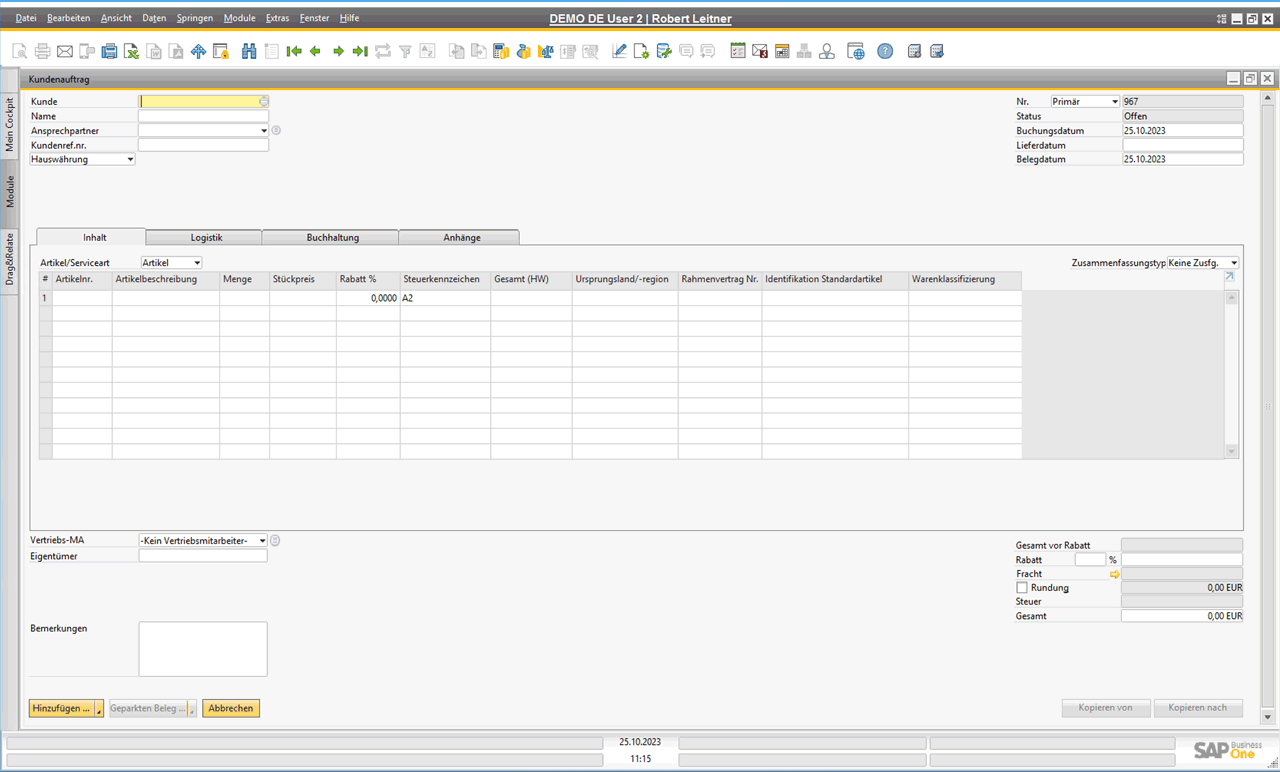The image size is (1280, 772).
Task: Open the Kunde selection list icon
Action: pos(264,101)
